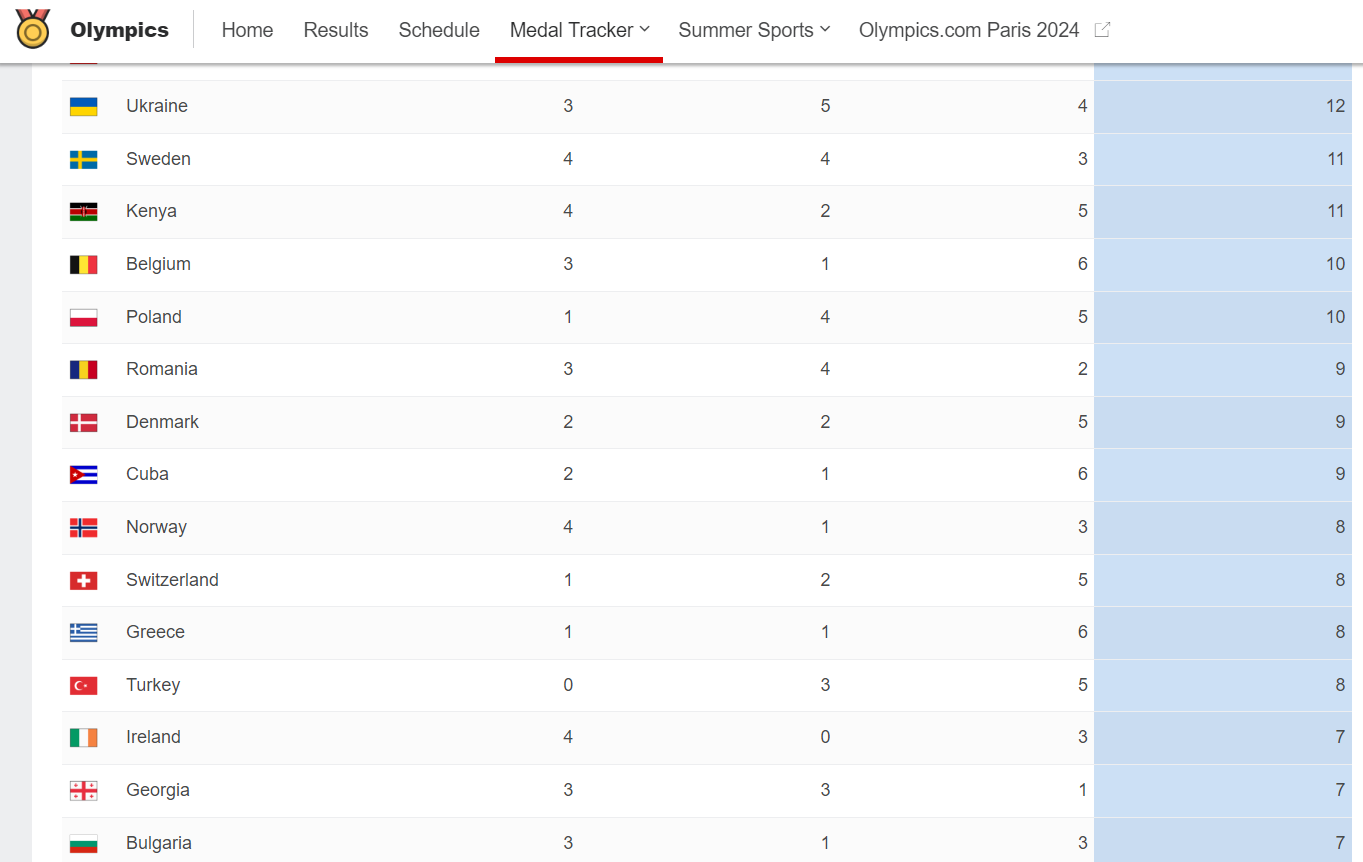The width and height of the screenshot is (1363, 862).
Task: Click Georgia's bronze medal count 1
Action: pyautogui.click(x=1082, y=790)
